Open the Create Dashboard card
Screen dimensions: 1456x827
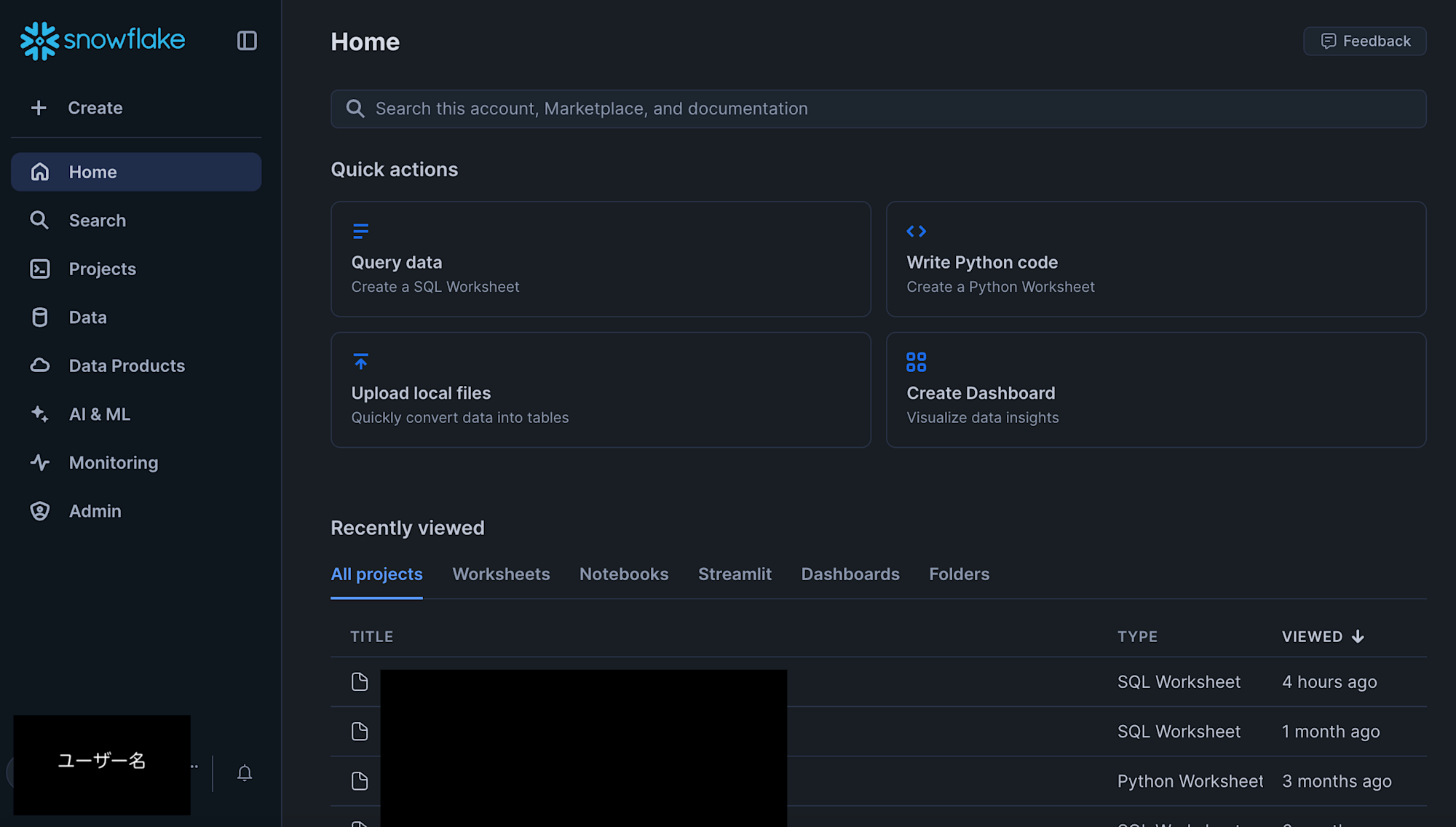point(1156,389)
